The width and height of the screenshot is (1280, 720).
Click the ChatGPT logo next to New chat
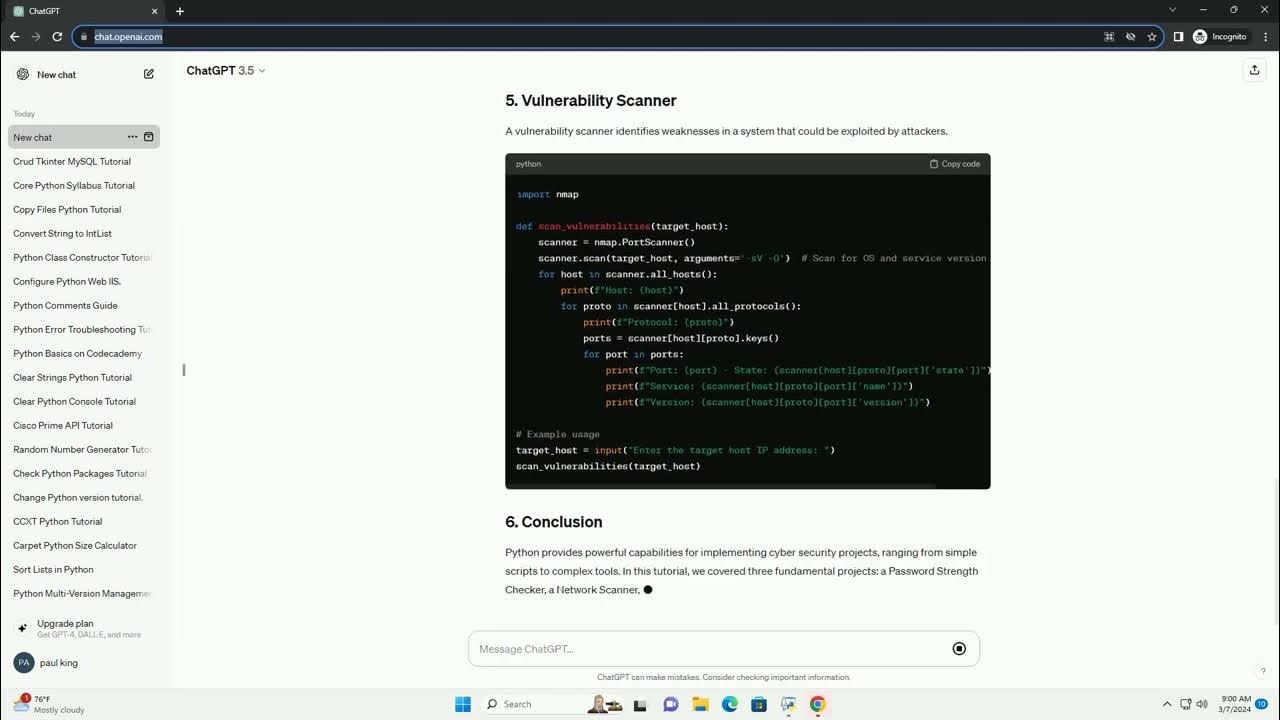coord(23,74)
